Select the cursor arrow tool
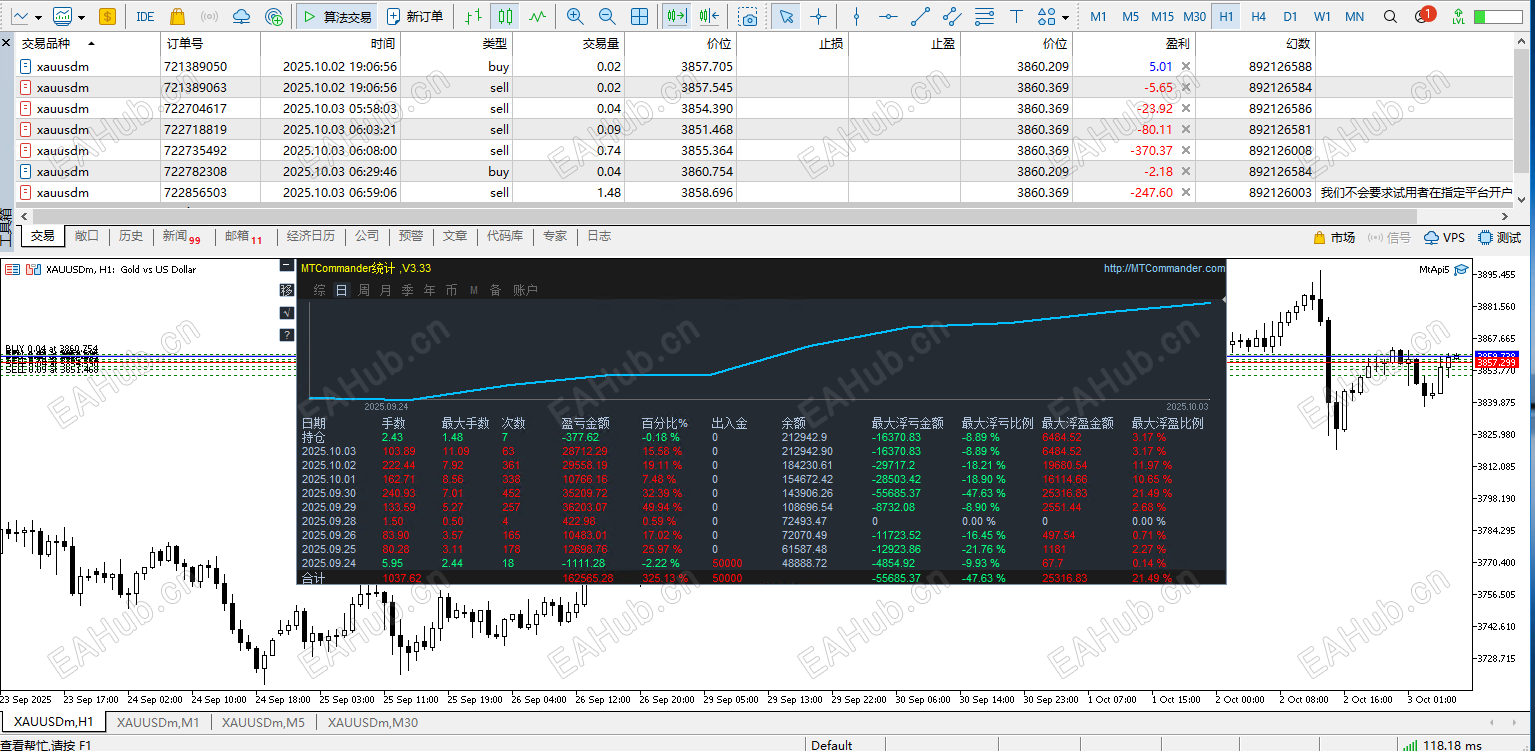Screen dimensions: 1535x751 786,16
